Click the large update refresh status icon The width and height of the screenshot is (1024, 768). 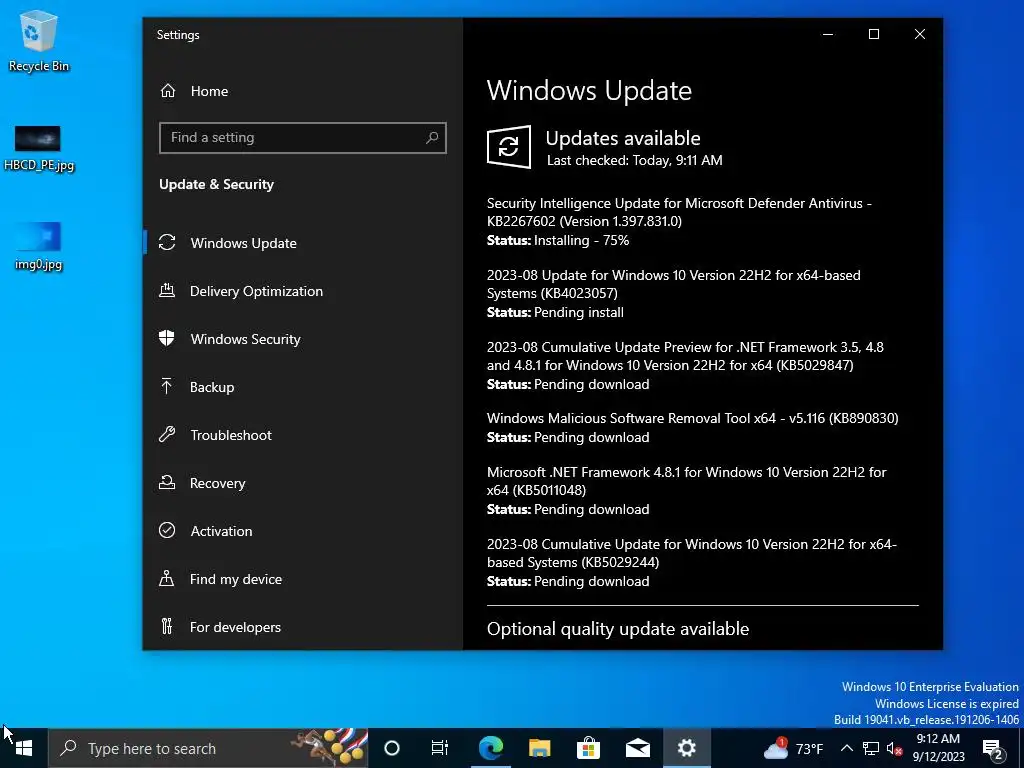pyautogui.click(x=509, y=147)
